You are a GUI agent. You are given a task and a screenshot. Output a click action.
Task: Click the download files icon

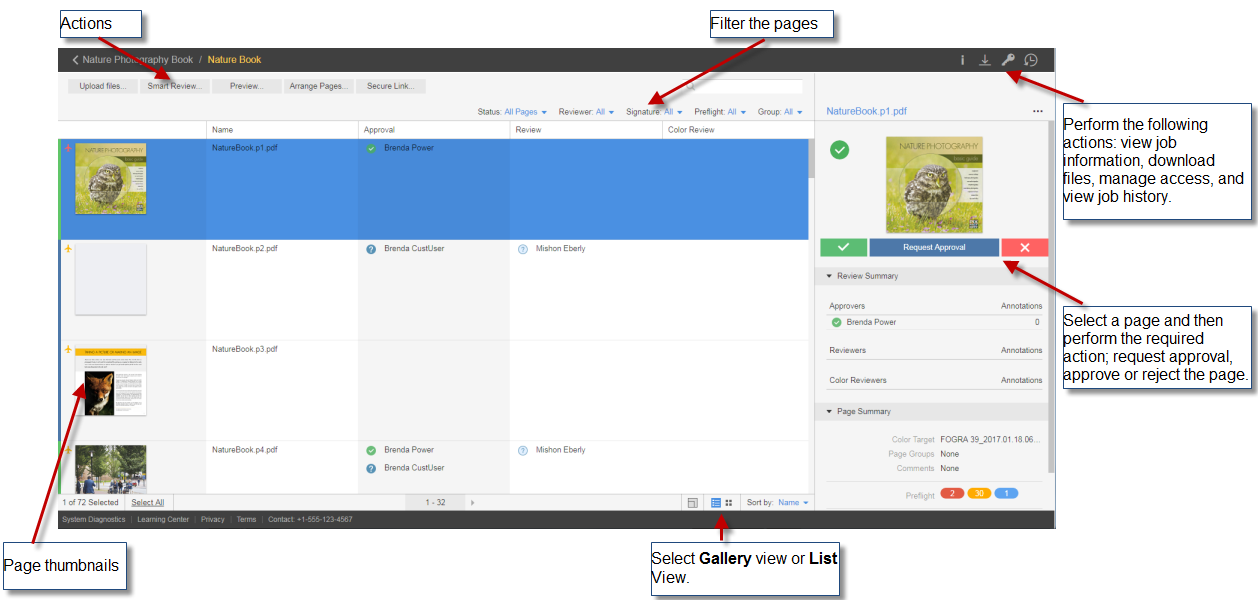[x=985, y=60]
